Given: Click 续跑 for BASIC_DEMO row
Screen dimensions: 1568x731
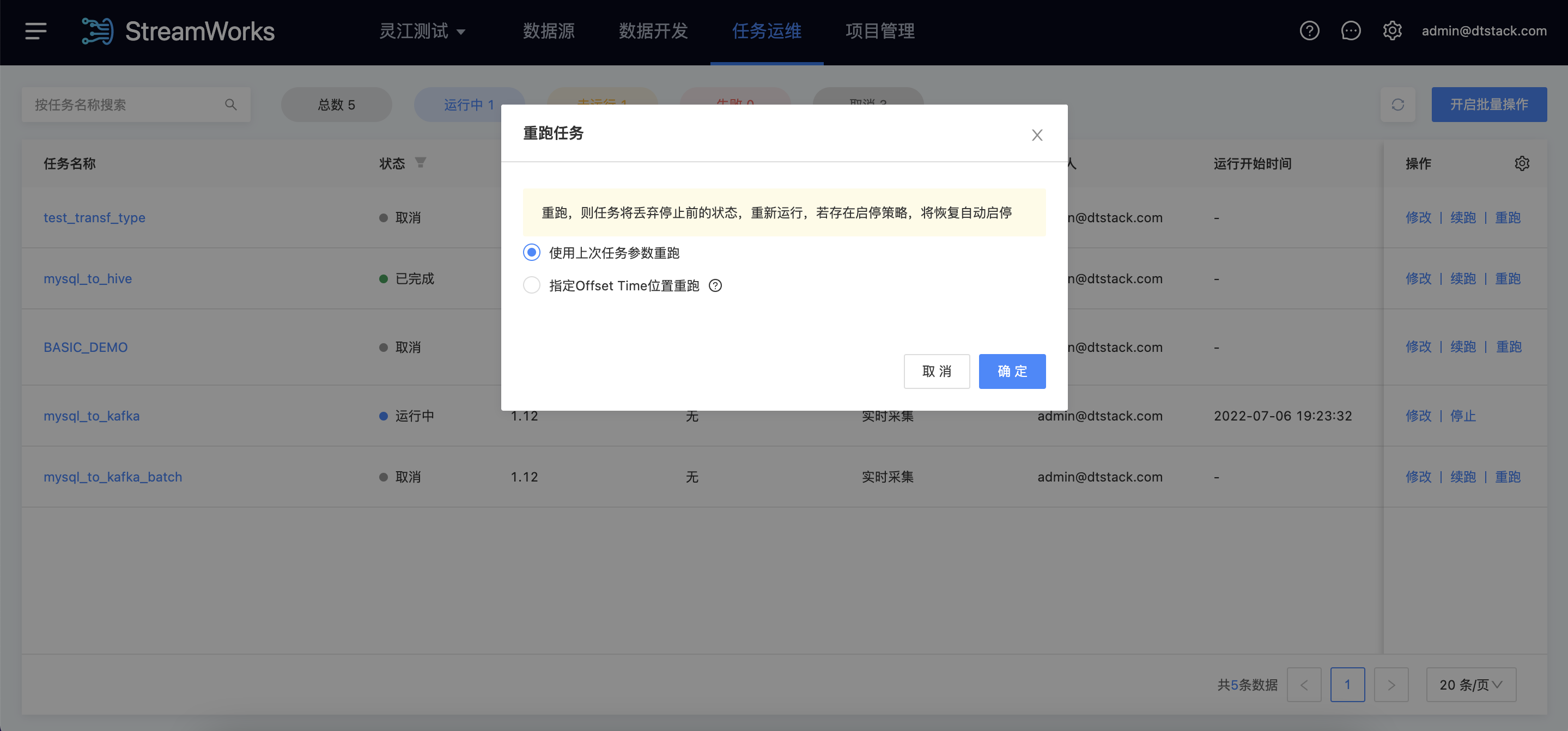Looking at the screenshot, I should [1463, 347].
